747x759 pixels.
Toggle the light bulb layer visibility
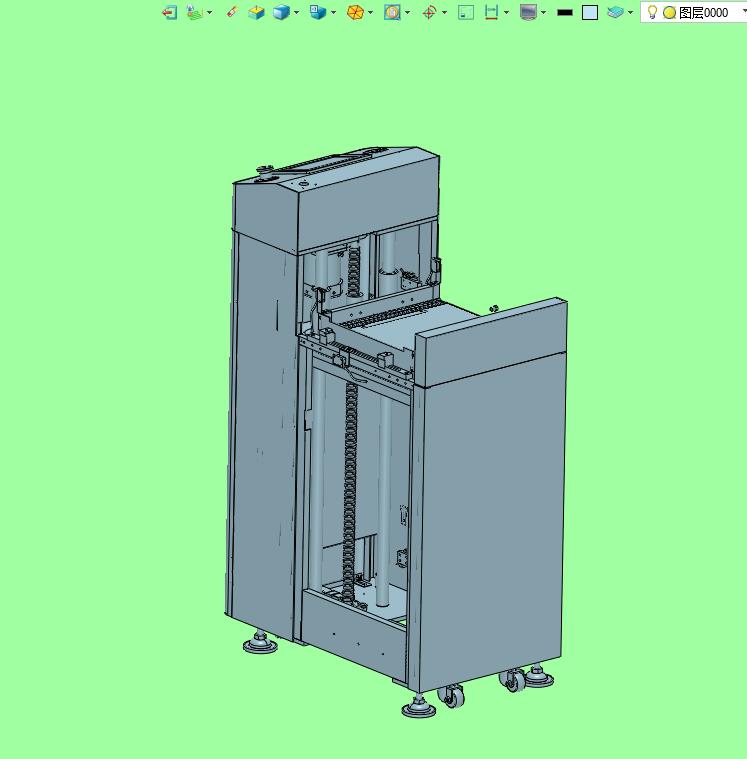click(653, 12)
